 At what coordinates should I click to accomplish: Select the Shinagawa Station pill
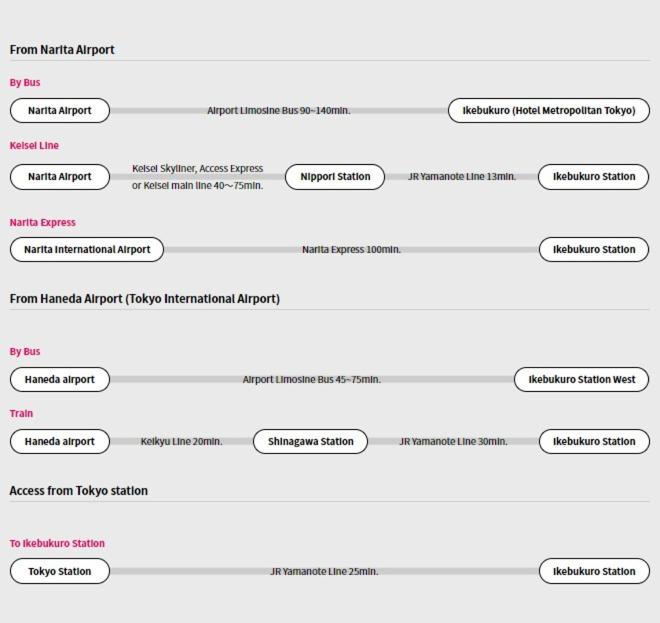click(311, 442)
